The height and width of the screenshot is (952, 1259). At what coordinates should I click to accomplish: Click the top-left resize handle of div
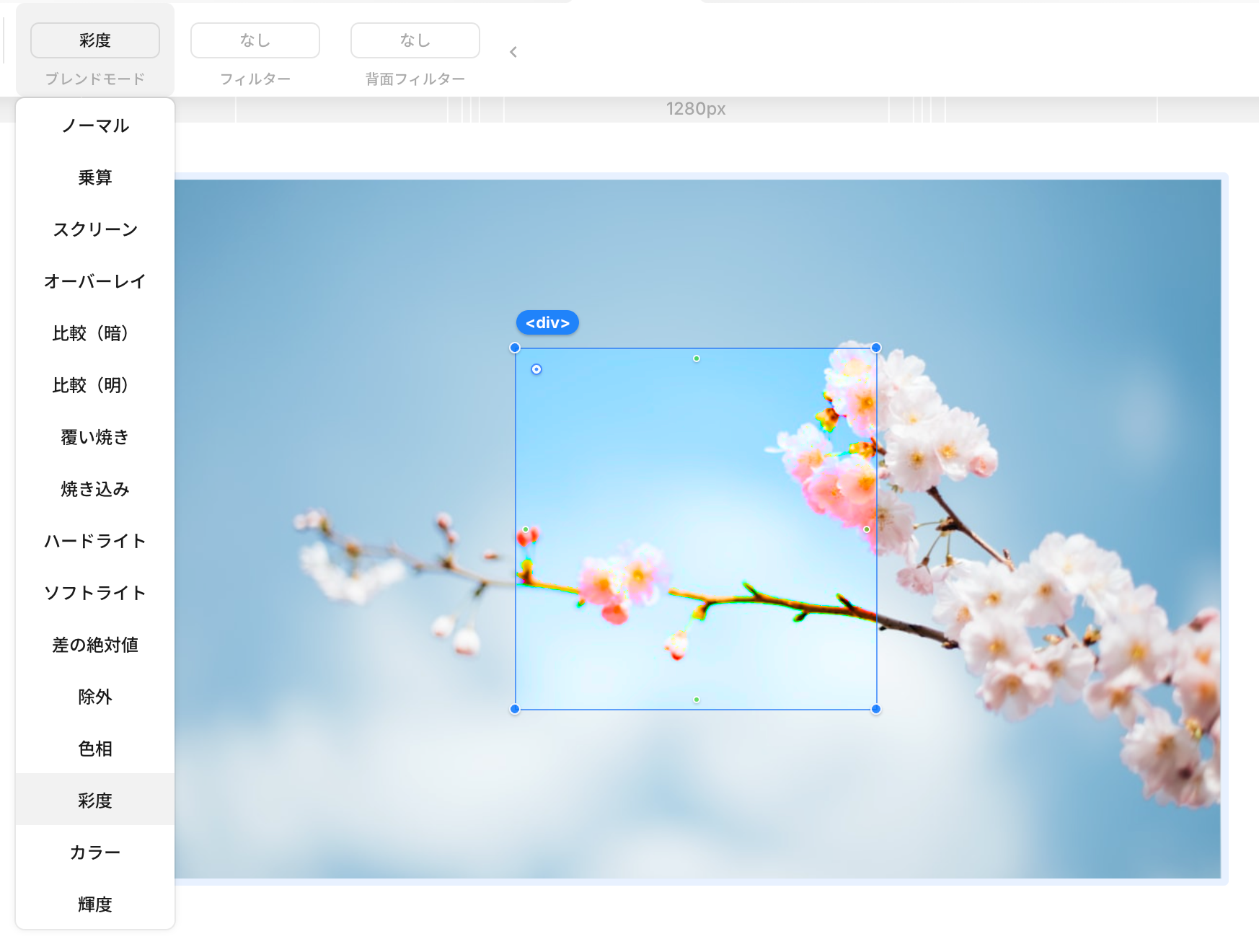coord(515,348)
